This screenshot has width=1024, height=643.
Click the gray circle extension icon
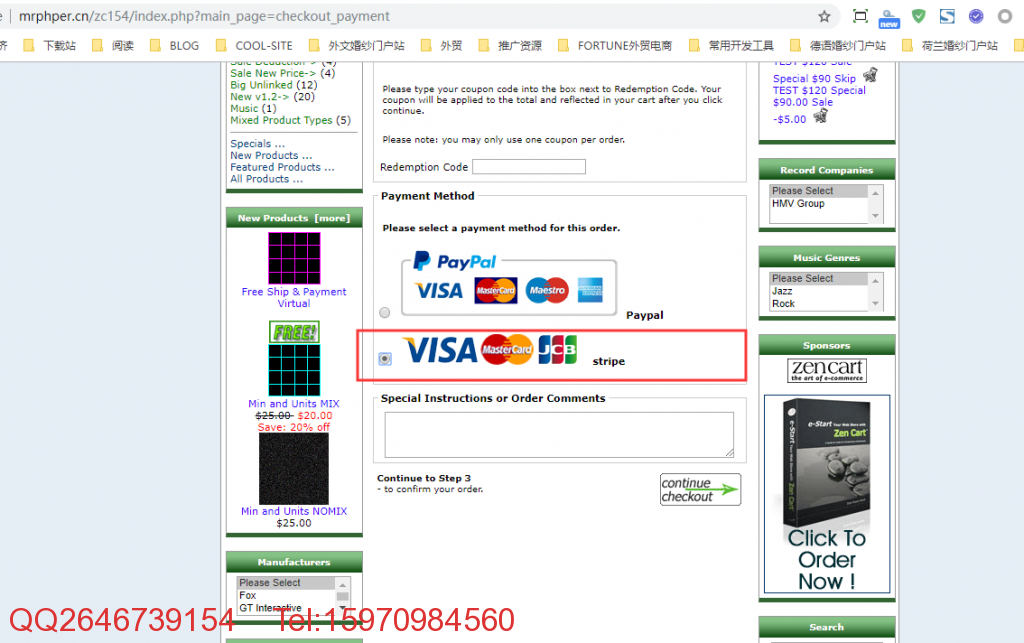pyautogui.click(x=1005, y=16)
